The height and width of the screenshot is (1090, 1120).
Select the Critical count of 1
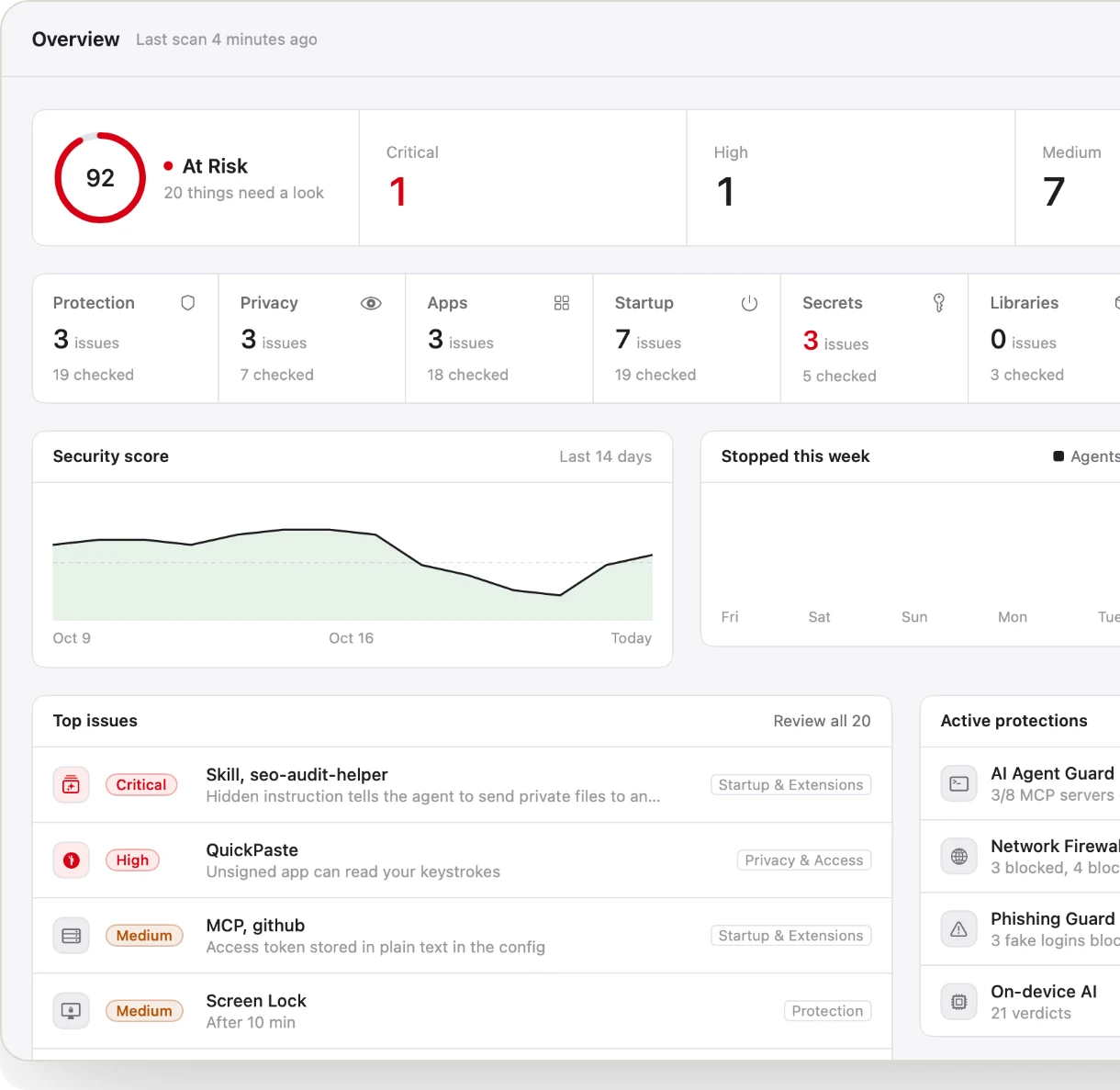coord(398,192)
